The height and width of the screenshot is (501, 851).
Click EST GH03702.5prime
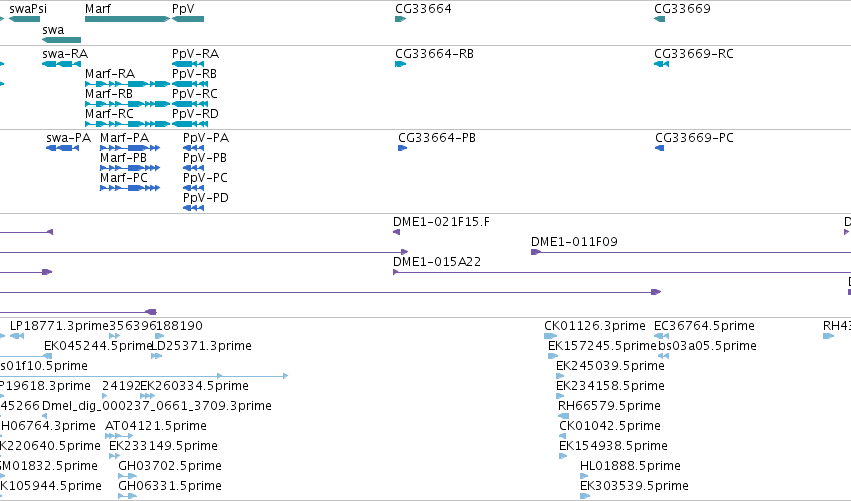[x=128, y=477]
